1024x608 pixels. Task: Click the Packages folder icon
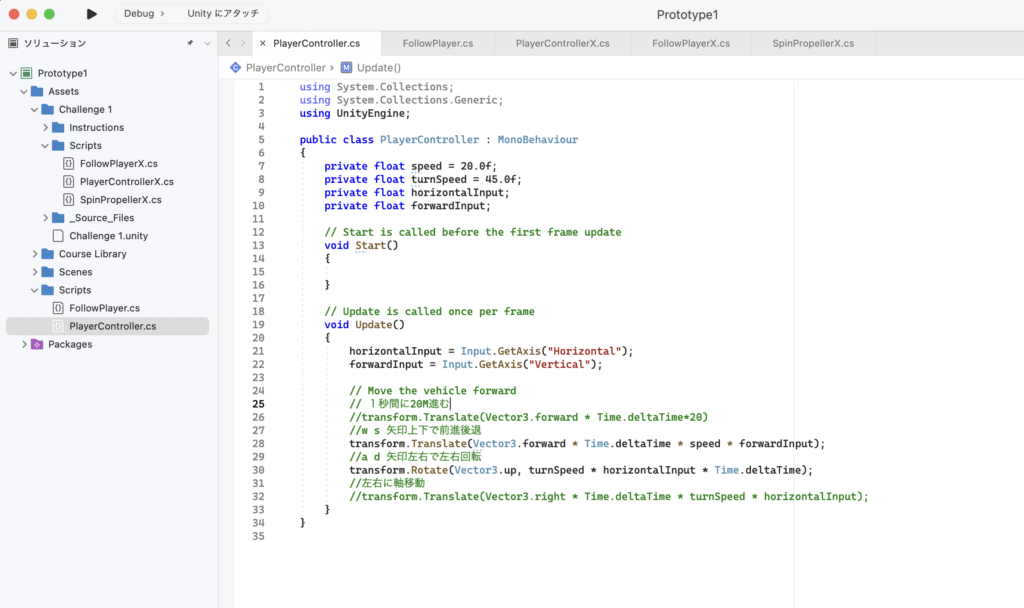(x=37, y=344)
